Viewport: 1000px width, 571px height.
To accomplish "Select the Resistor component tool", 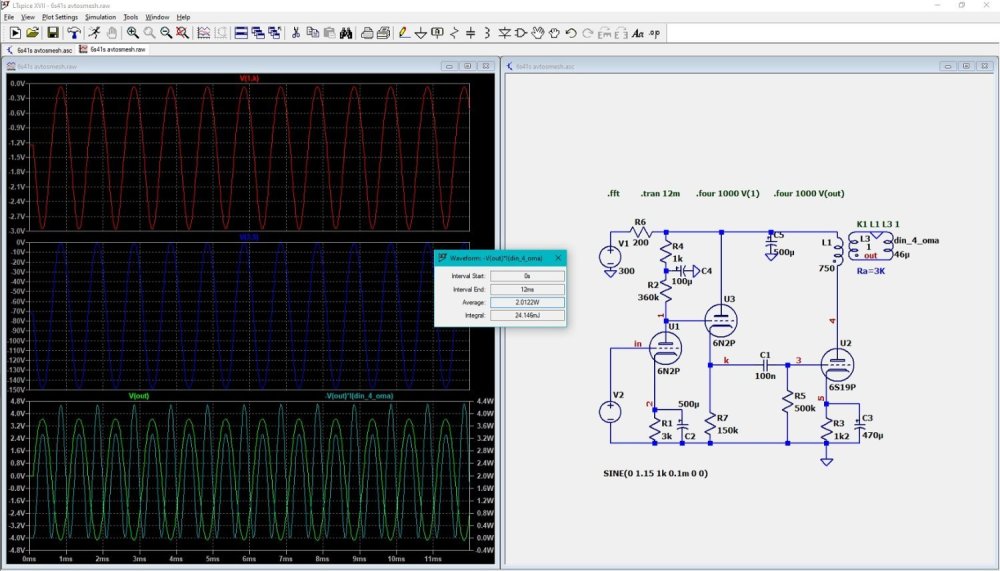I will (x=456, y=33).
